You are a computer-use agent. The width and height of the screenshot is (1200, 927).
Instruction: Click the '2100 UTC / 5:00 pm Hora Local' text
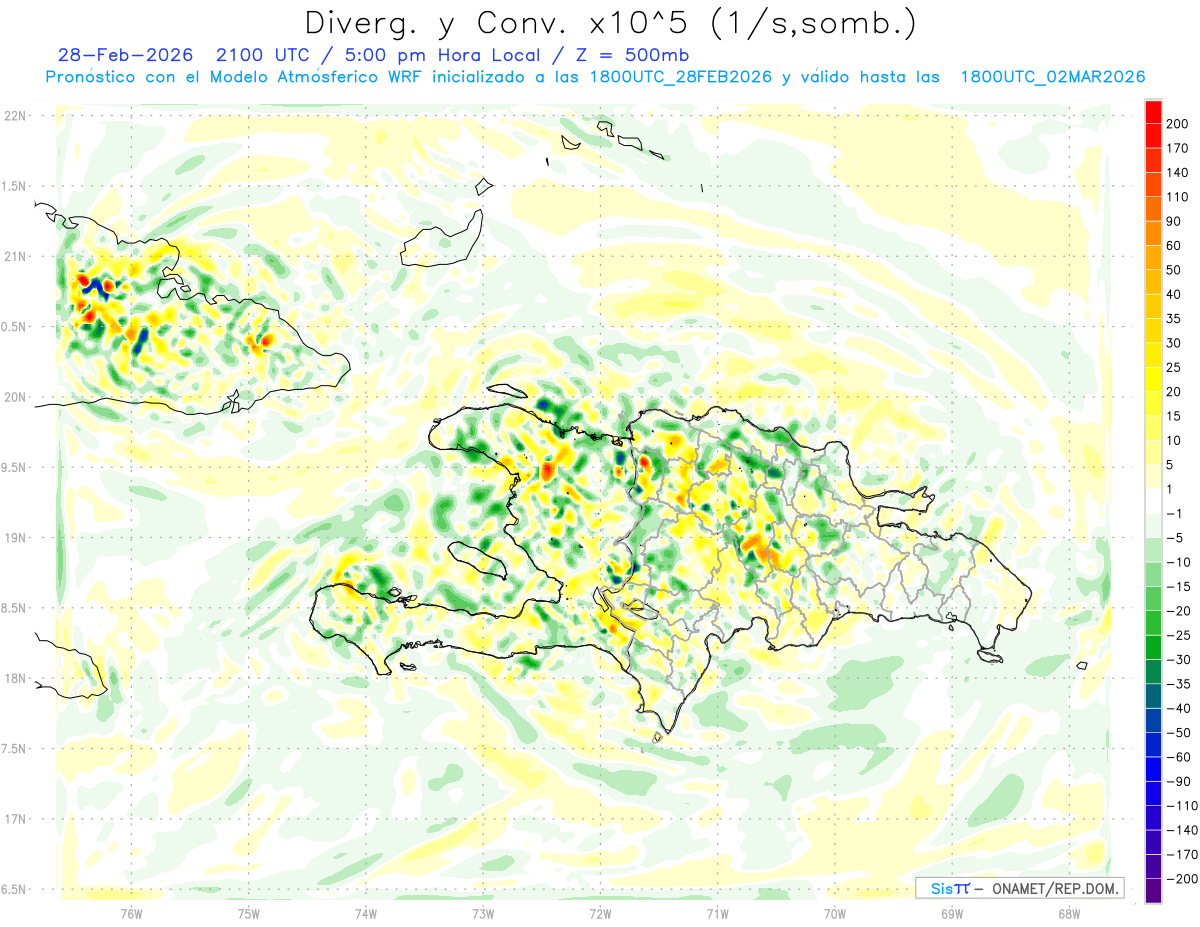[378, 56]
